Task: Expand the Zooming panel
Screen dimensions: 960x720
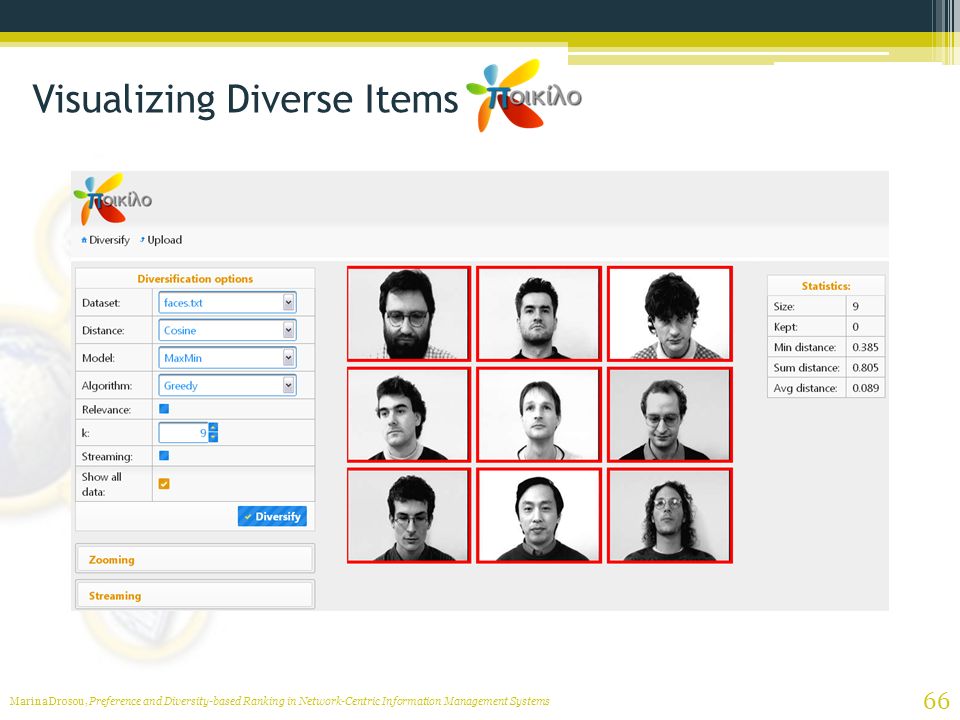Action: click(195, 559)
